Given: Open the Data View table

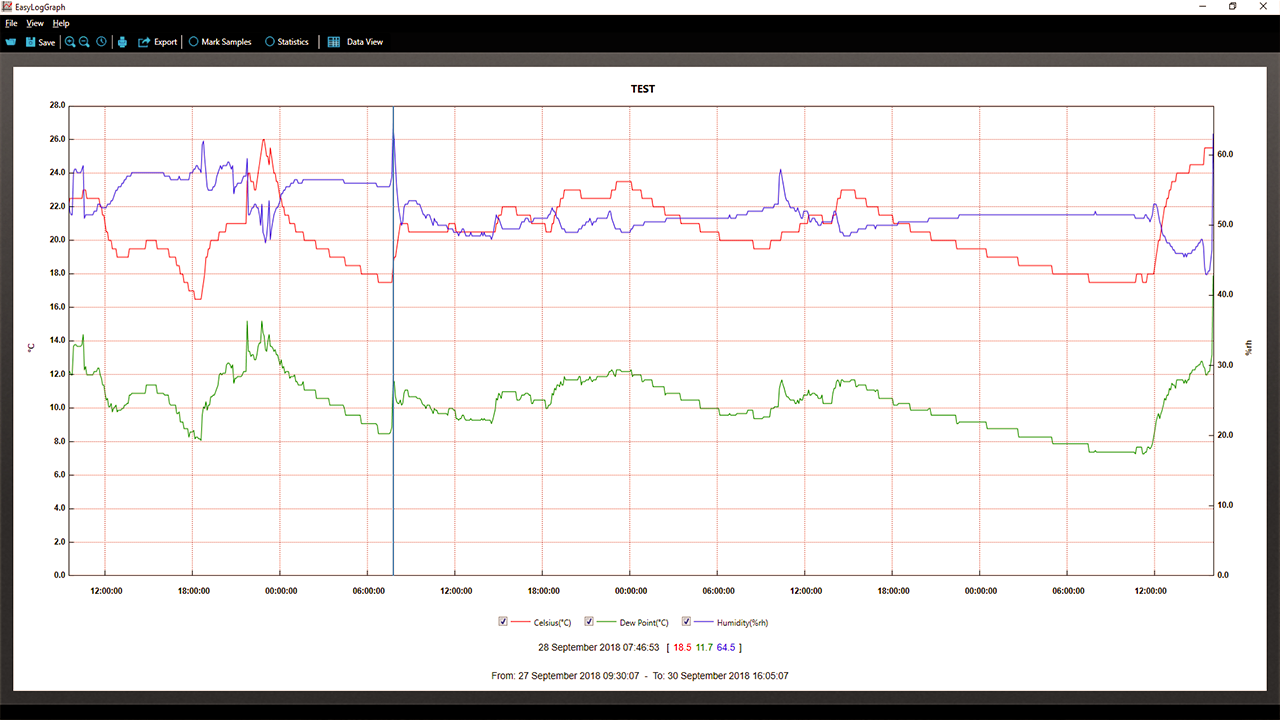Looking at the screenshot, I should tap(355, 42).
